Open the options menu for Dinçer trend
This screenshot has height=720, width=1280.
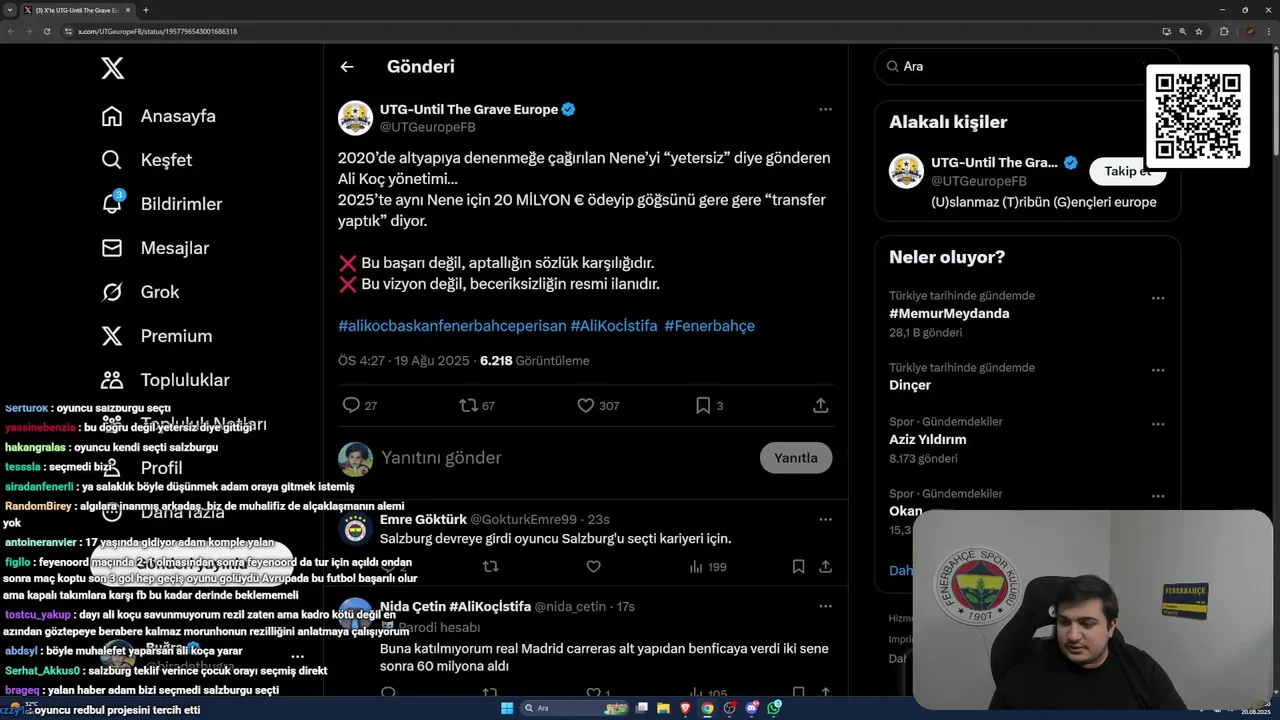point(1158,370)
